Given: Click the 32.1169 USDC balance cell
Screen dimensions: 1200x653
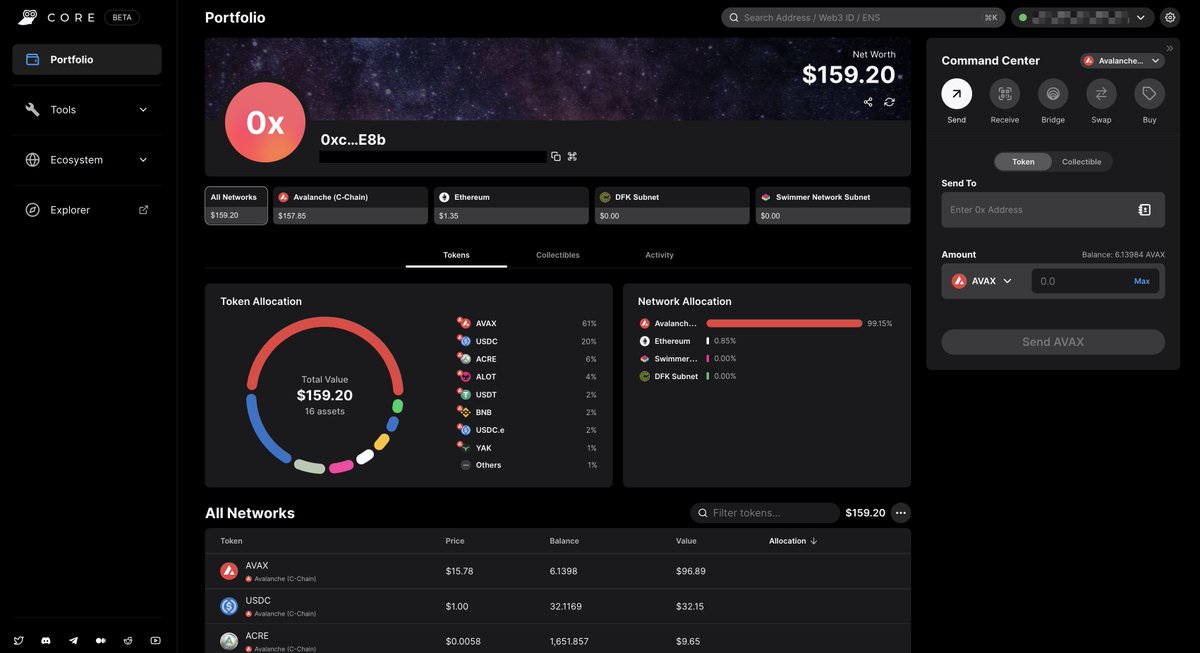Looking at the screenshot, I should click(566, 606).
